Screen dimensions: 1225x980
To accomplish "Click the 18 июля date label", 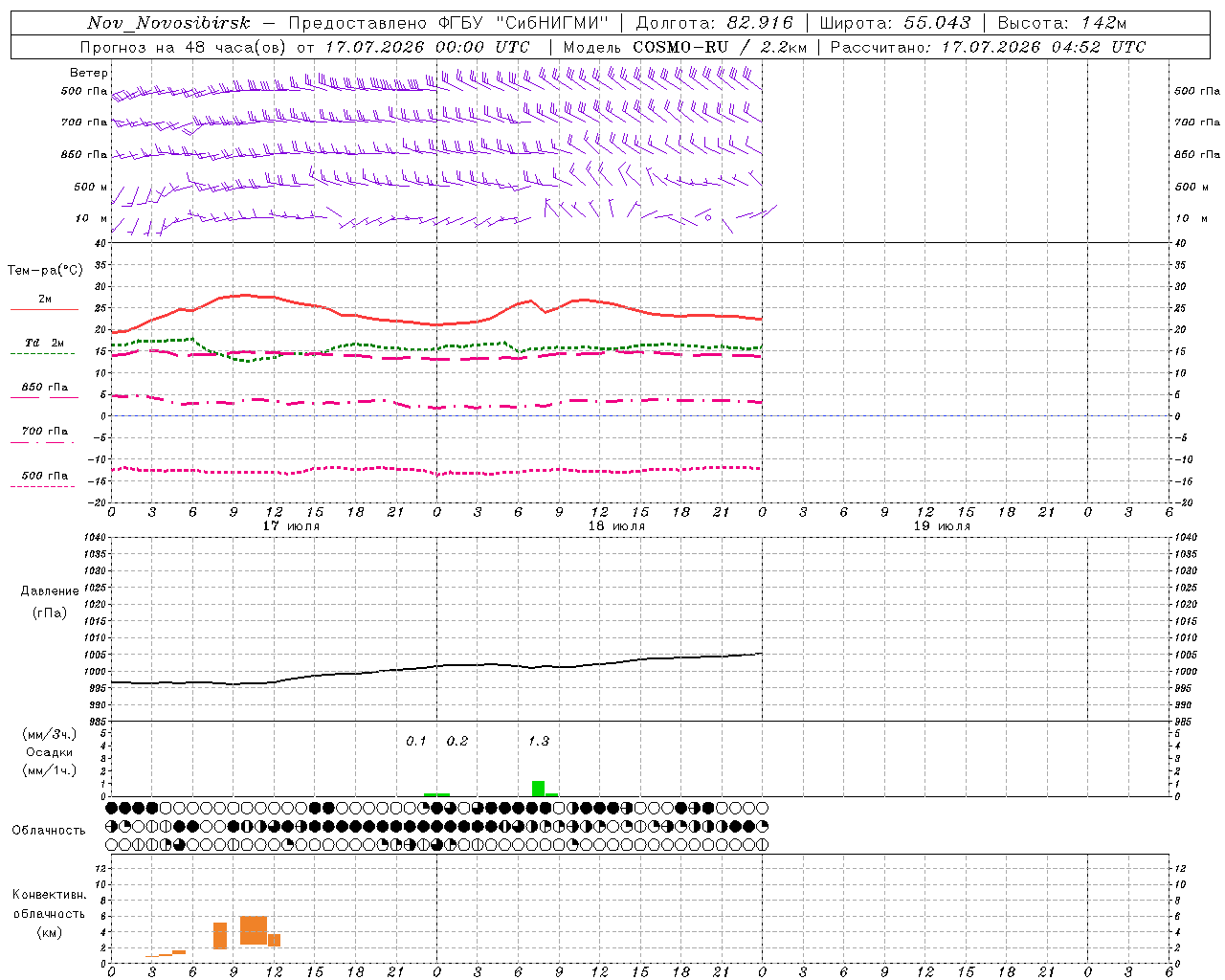I will pyautogui.click(x=616, y=525).
